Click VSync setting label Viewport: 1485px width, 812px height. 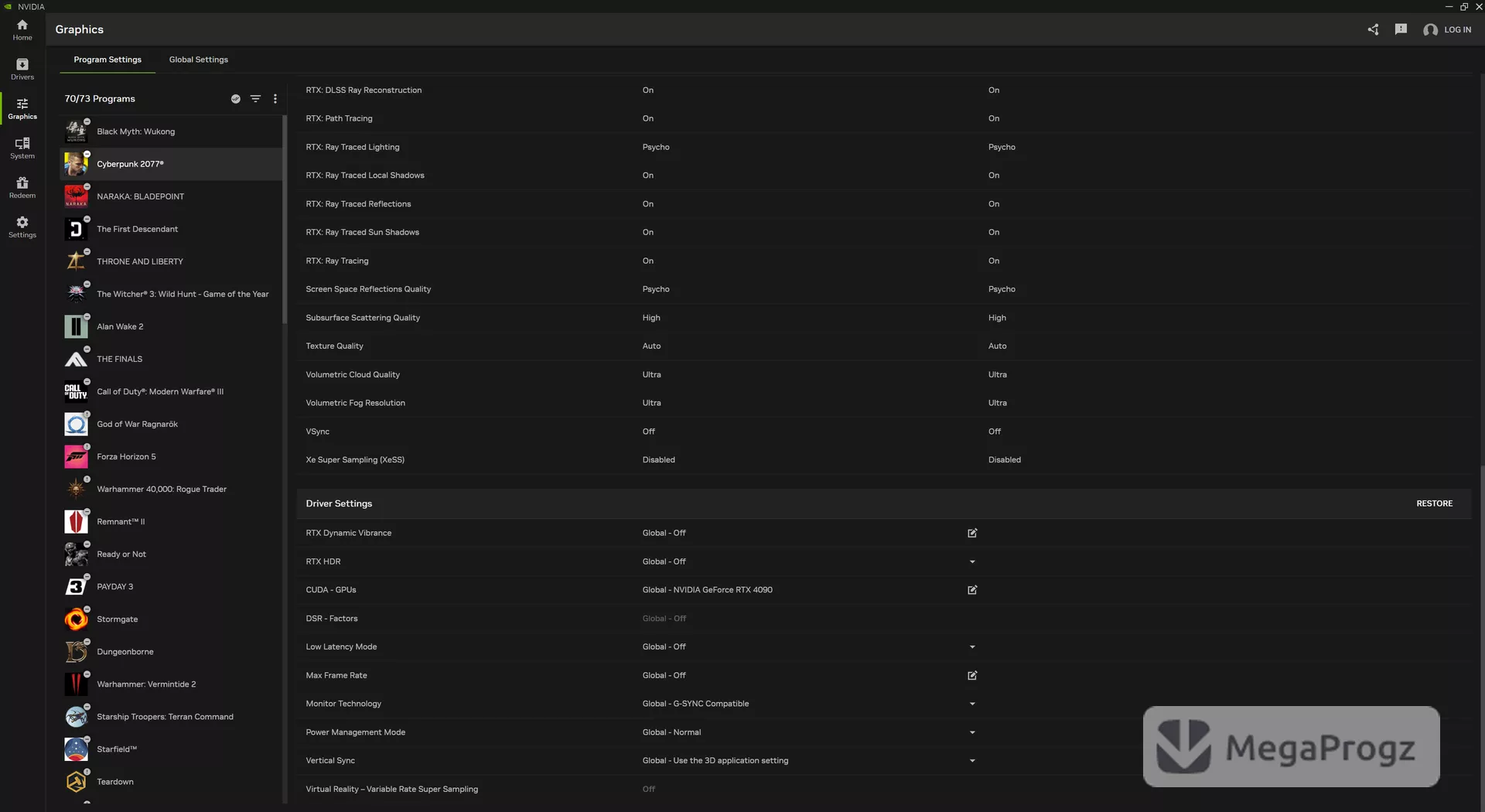tap(317, 432)
